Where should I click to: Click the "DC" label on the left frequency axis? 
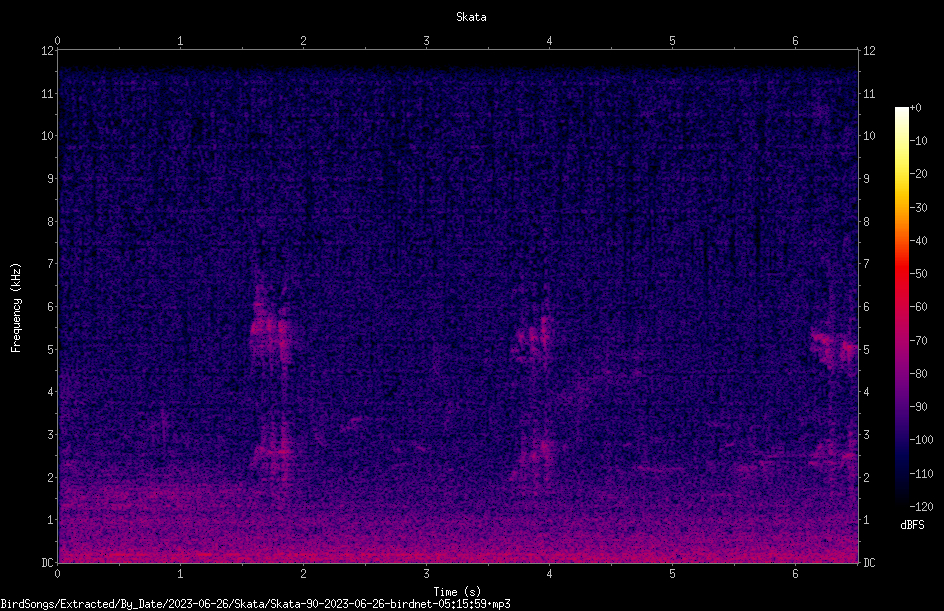(x=47, y=563)
